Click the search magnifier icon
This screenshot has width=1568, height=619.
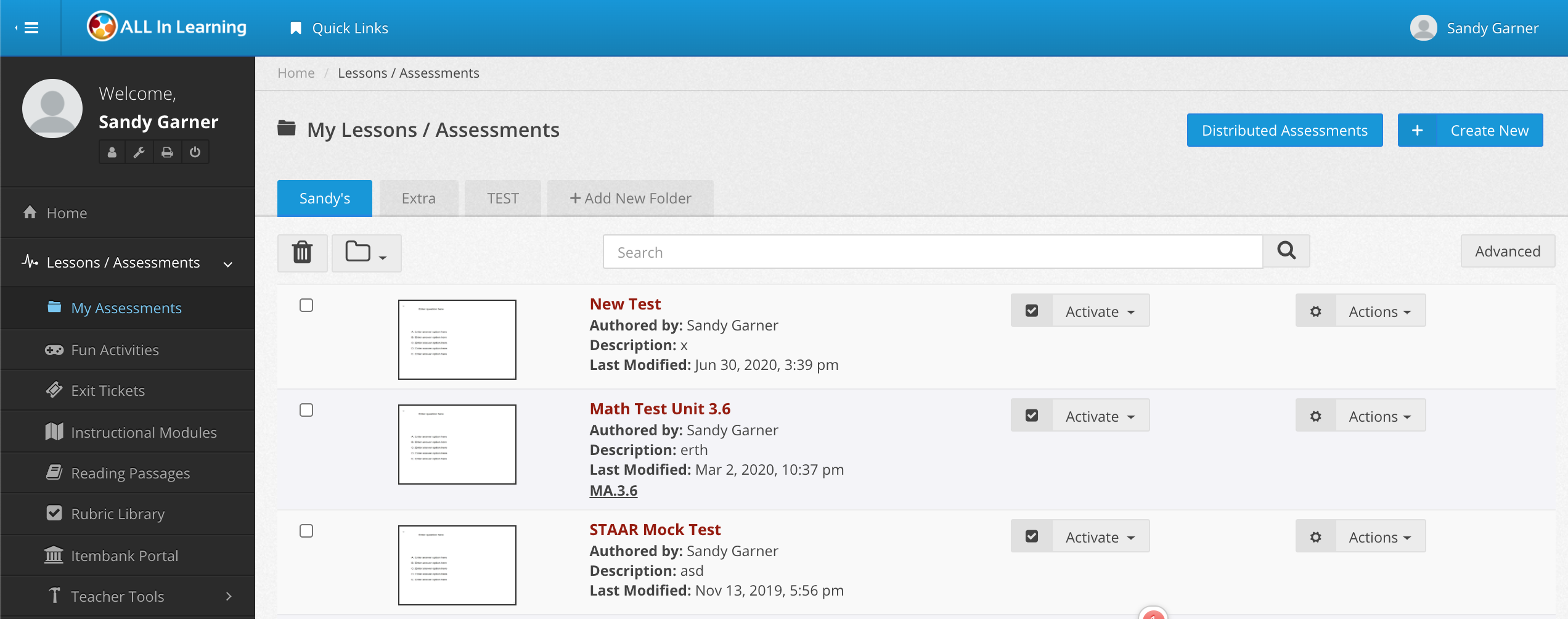[1286, 251]
